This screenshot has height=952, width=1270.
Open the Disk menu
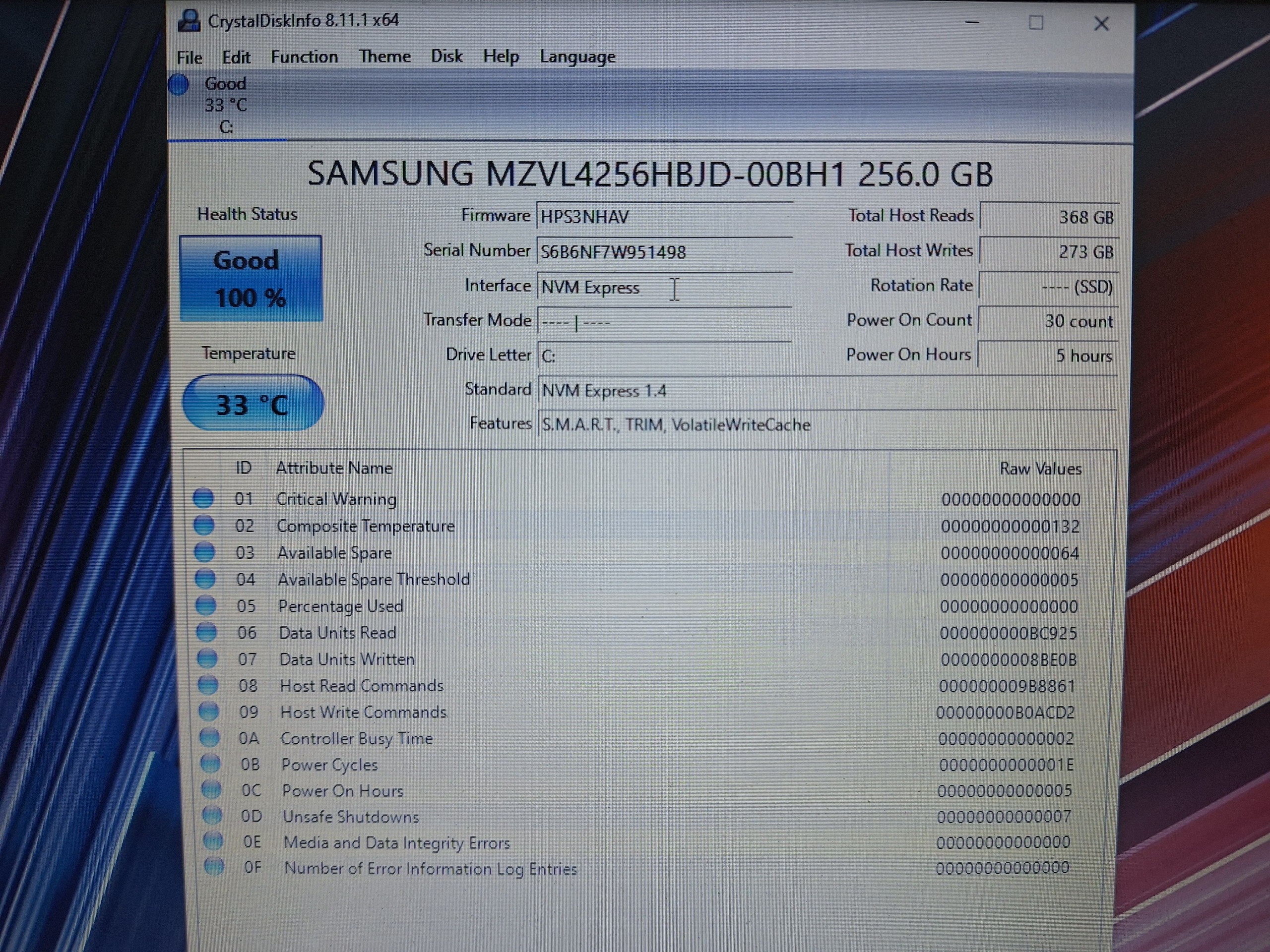pyautogui.click(x=446, y=56)
